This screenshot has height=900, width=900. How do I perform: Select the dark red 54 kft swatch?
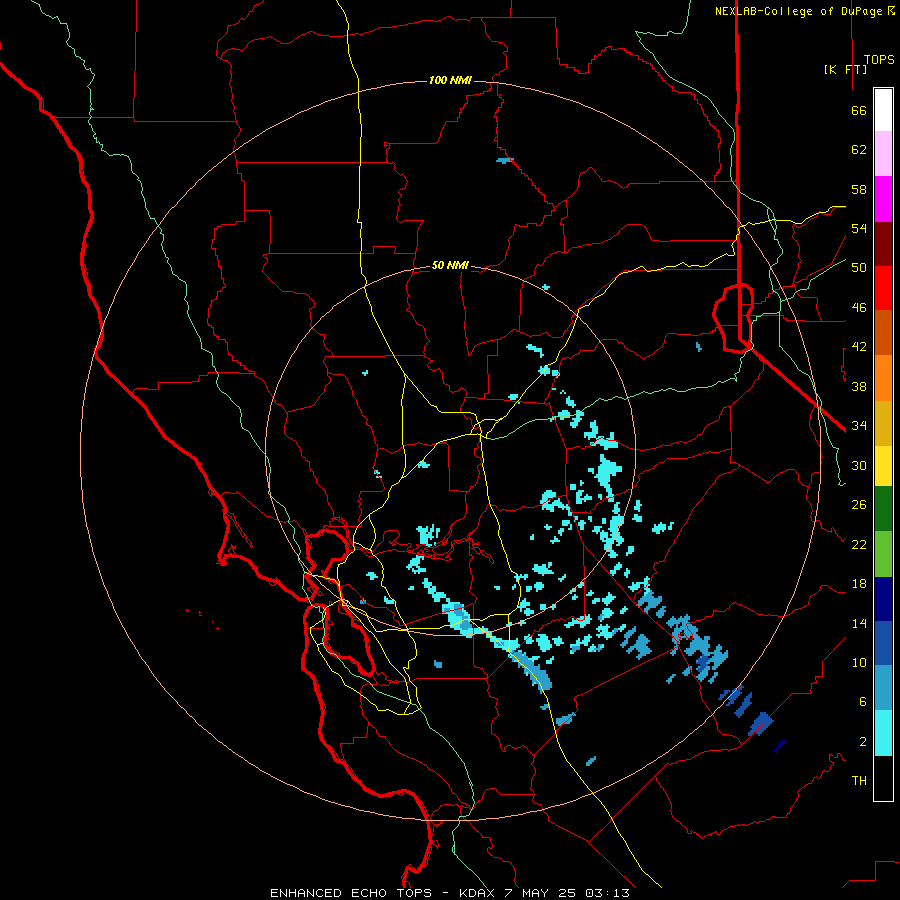[883, 244]
